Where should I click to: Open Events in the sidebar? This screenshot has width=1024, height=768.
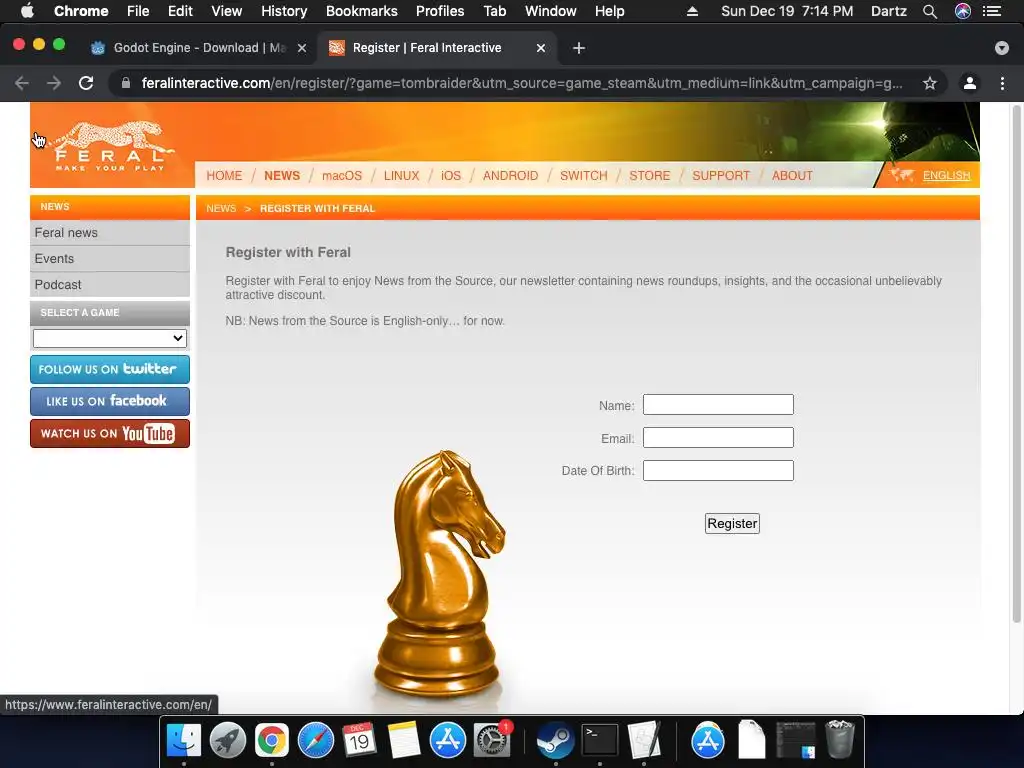110,259
